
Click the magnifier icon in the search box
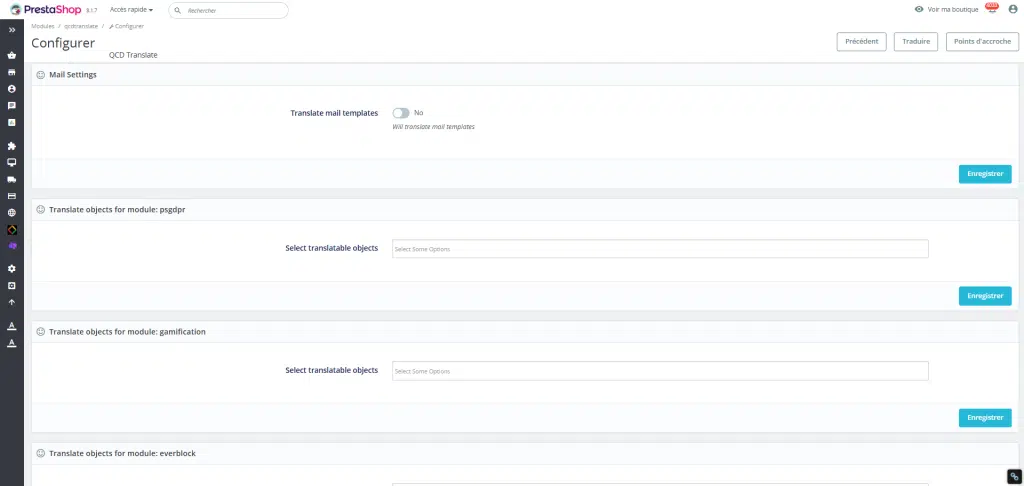(x=178, y=10)
